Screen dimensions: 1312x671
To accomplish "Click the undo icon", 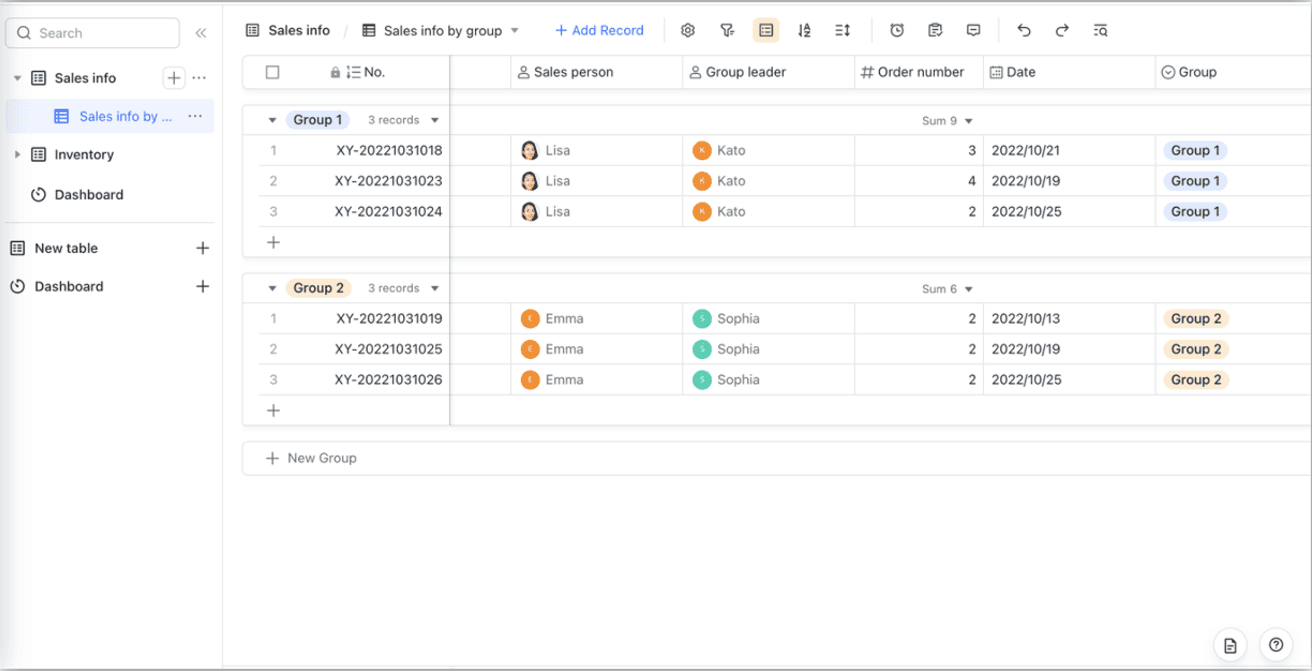I will (x=1023, y=30).
